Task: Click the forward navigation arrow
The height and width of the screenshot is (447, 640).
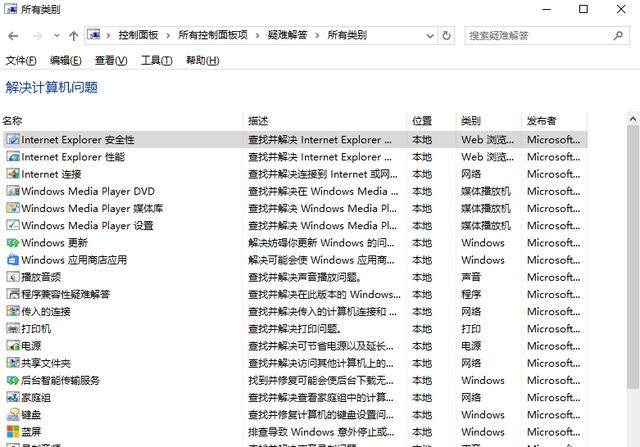Action: click(x=37, y=36)
